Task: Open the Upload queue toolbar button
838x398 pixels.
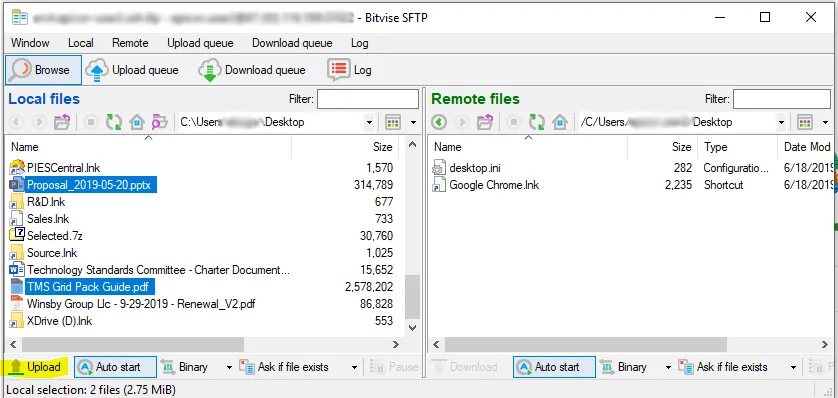Action: 131,70
